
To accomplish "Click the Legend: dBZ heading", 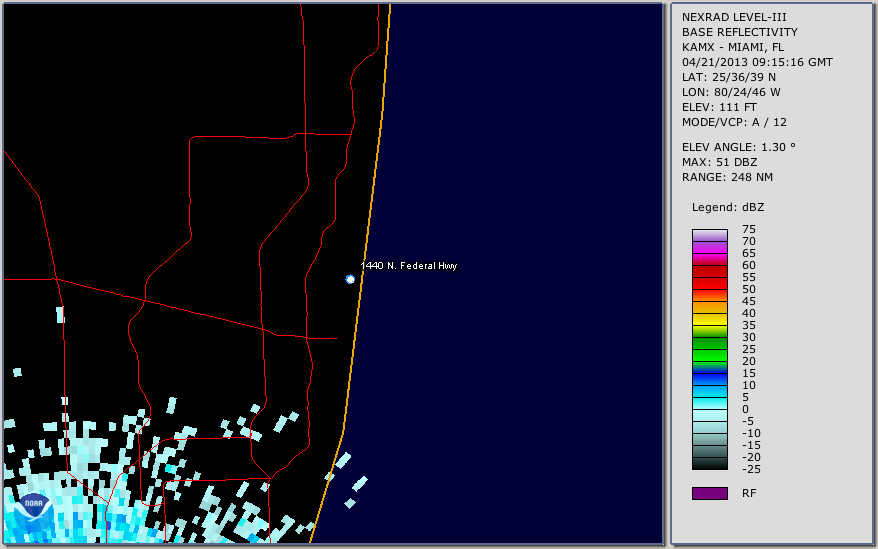I will coord(728,207).
